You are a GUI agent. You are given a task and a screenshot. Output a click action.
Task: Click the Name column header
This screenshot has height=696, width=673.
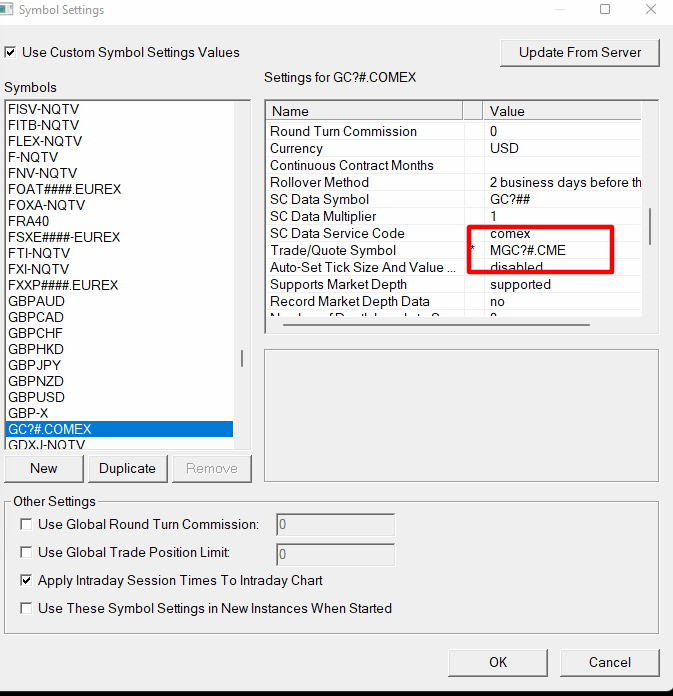coord(364,111)
